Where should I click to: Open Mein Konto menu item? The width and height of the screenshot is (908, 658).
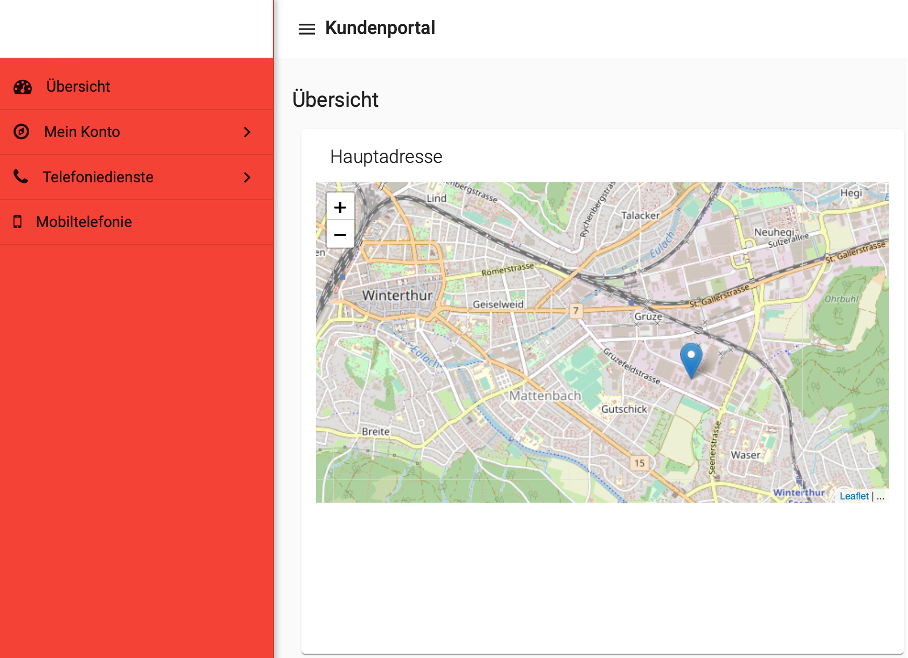pyautogui.click(x=137, y=132)
